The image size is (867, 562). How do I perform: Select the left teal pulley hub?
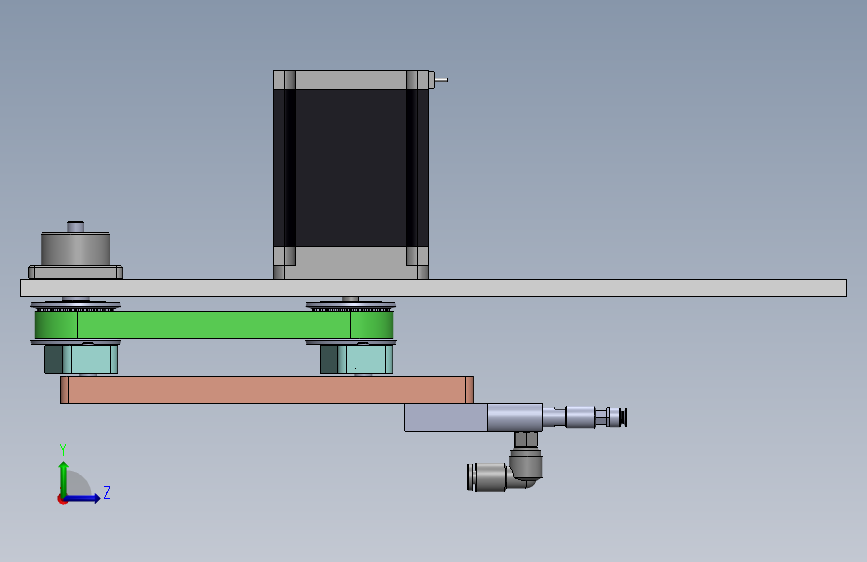[81, 359]
